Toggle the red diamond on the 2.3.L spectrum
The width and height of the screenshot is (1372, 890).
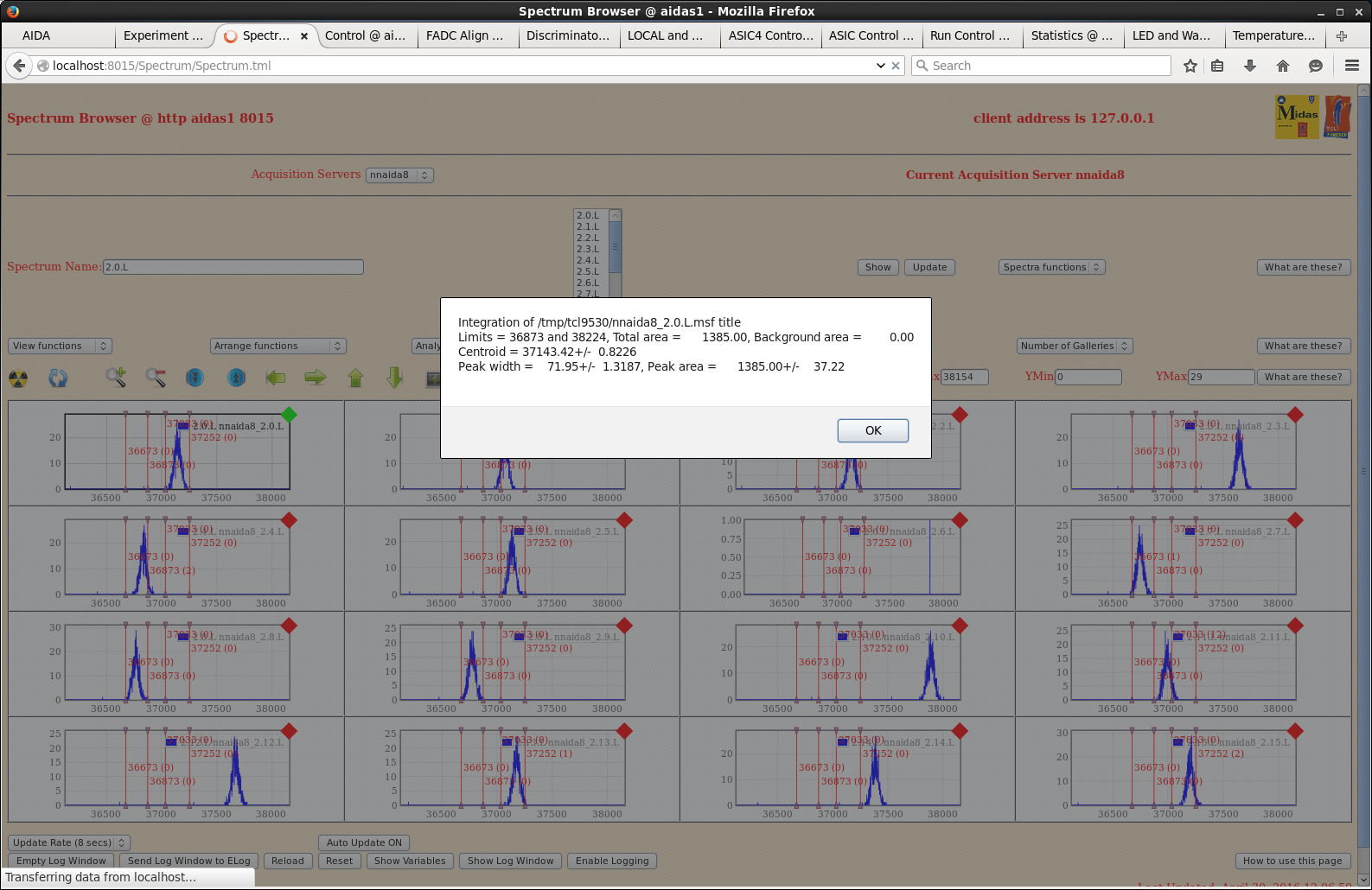(1295, 415)
